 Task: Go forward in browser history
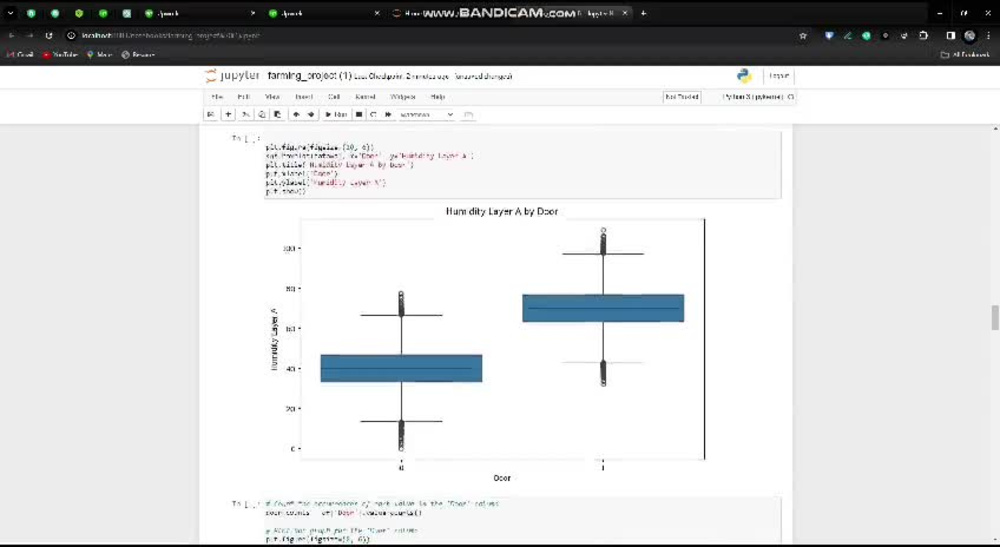click(30, 36)
